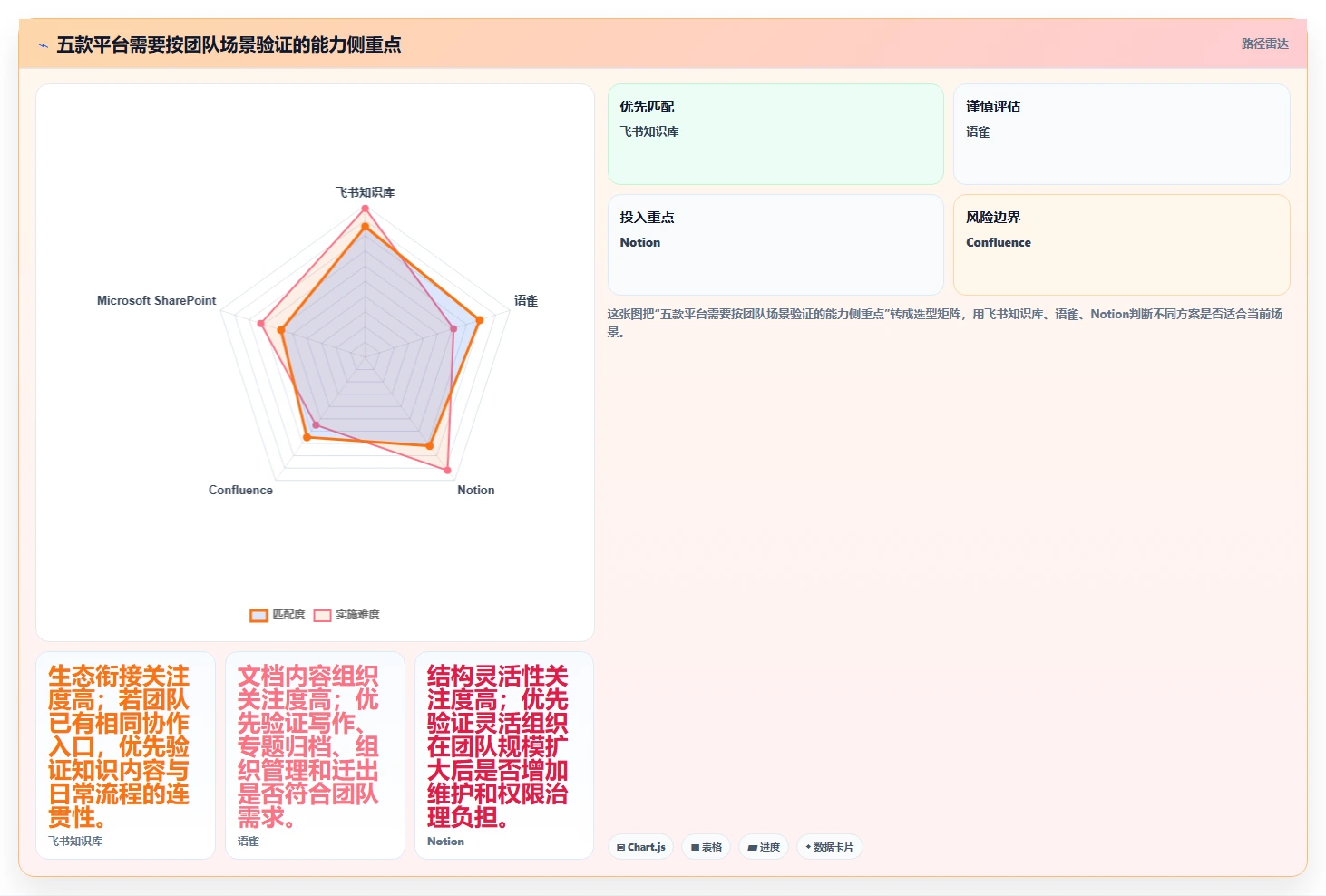1326x896 pixels.
Task: Click the 投入重点 card heading
Action: [x=647, y=217]
